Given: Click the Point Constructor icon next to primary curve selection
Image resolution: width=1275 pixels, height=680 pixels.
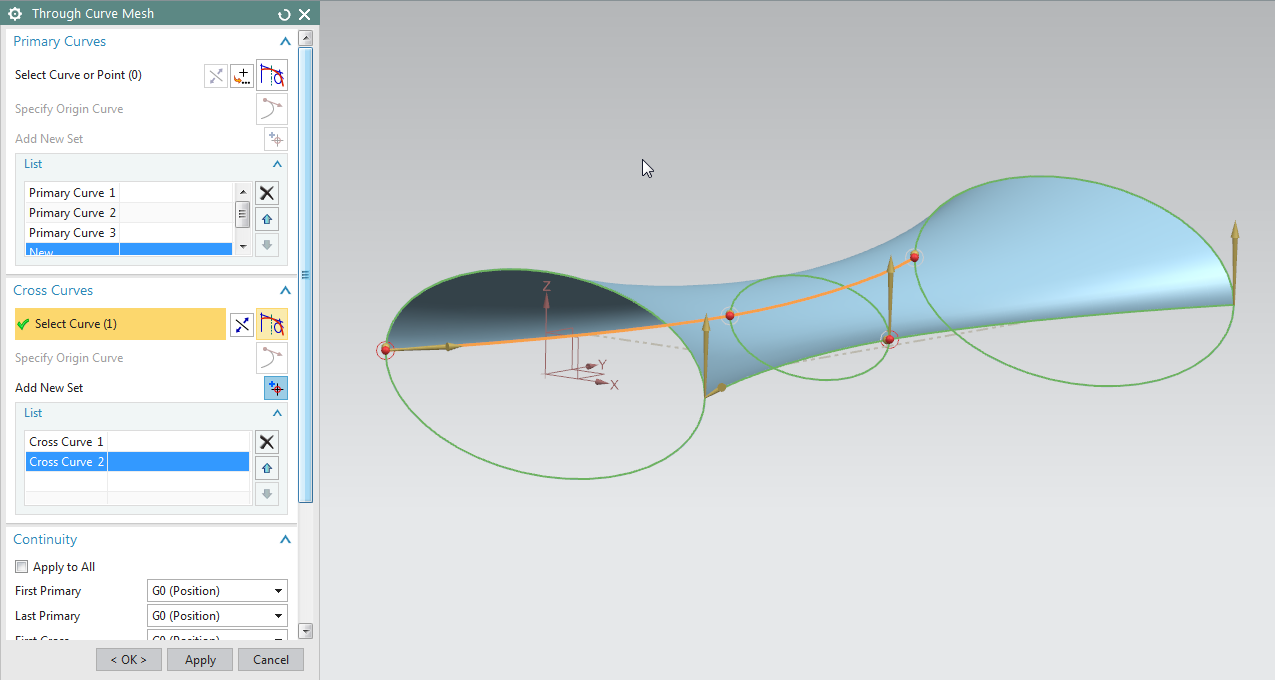Looking at the screenshot, I should coord(241,75).
